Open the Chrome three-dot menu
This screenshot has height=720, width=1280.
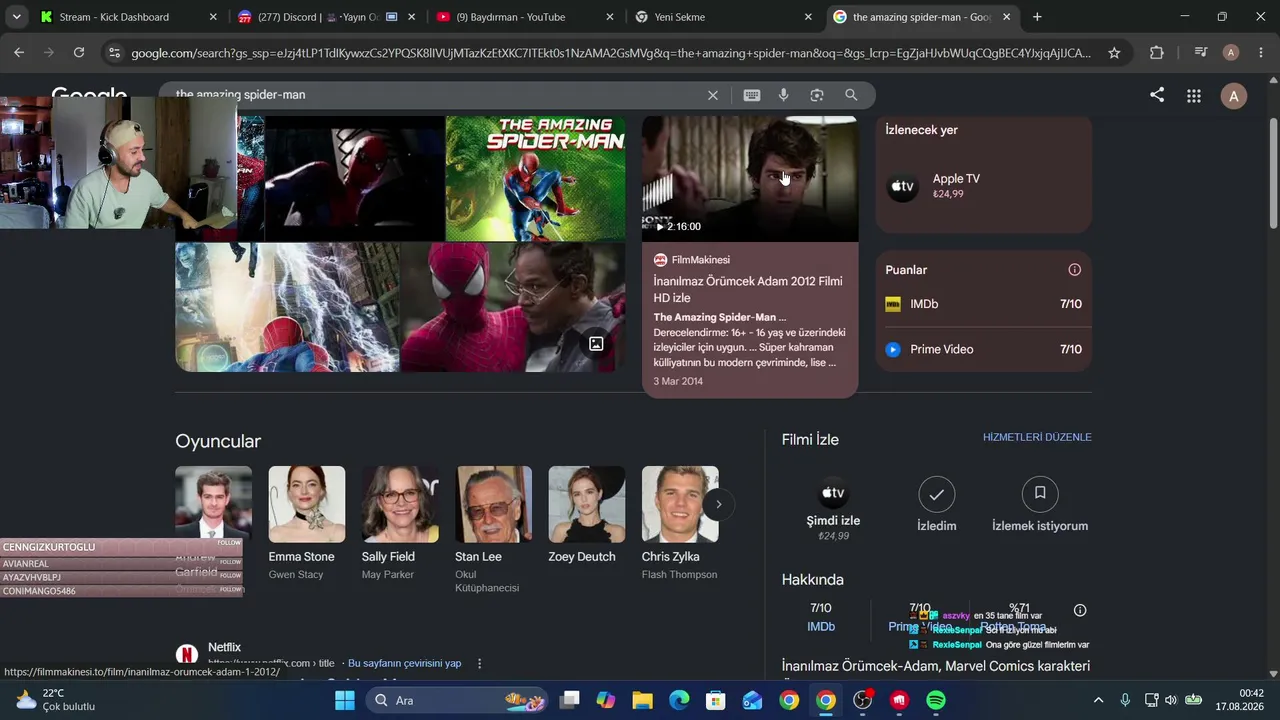1260,53
